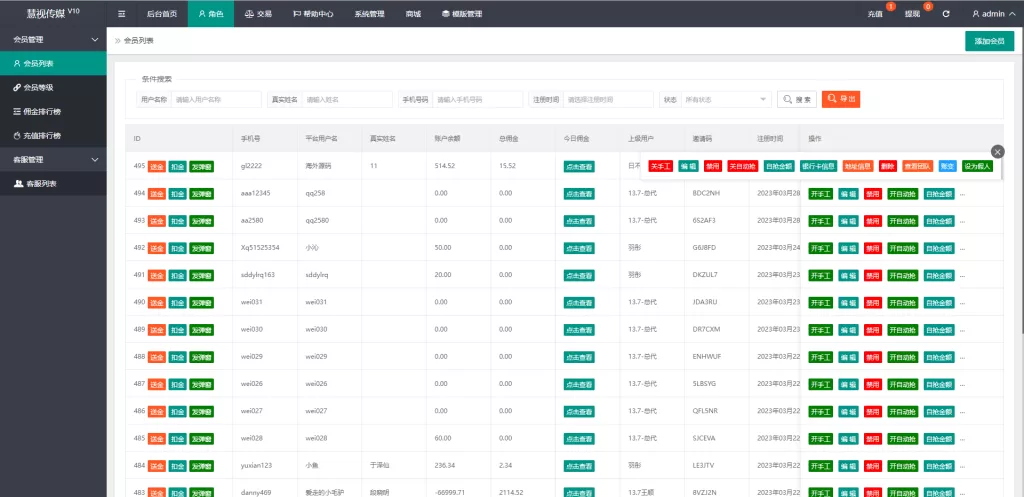Open 会员等级 in the sidebar

click(x=39, y=88)
